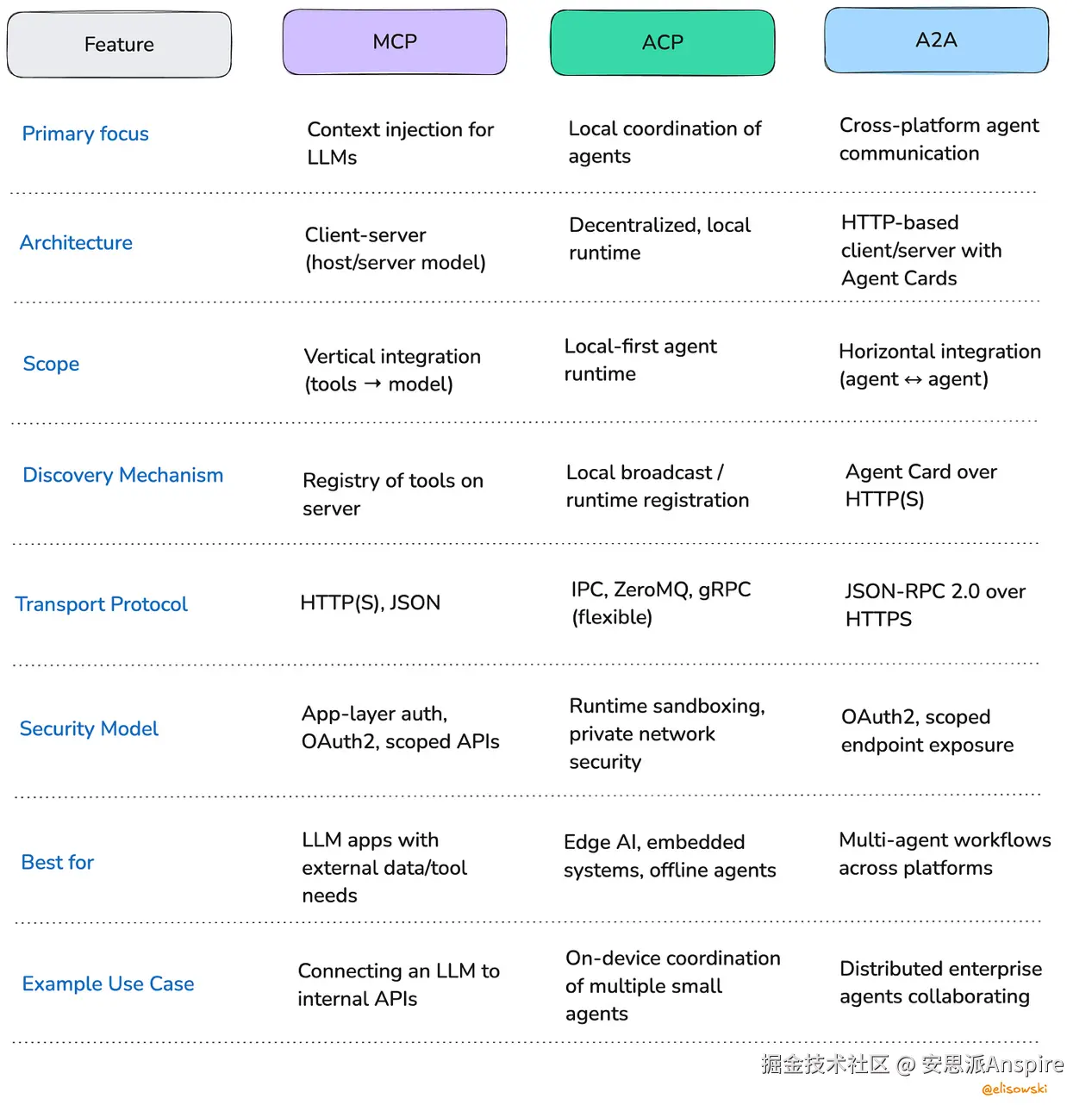Select the Scope row label
Image resolution: width=1092 pixels, height=1105 pixels.
point(51,364)
